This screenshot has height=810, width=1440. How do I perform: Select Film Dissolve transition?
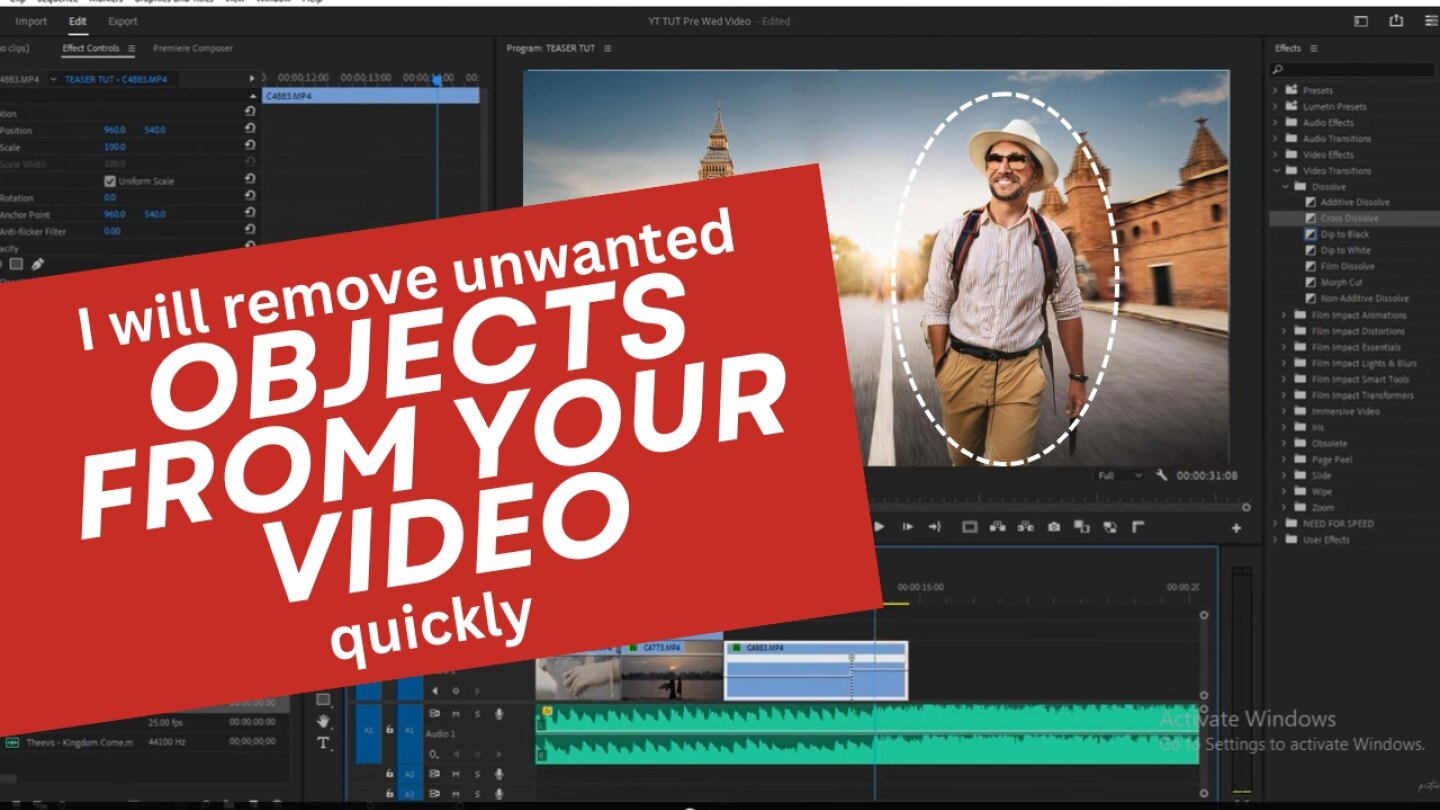coord(1347,266)
